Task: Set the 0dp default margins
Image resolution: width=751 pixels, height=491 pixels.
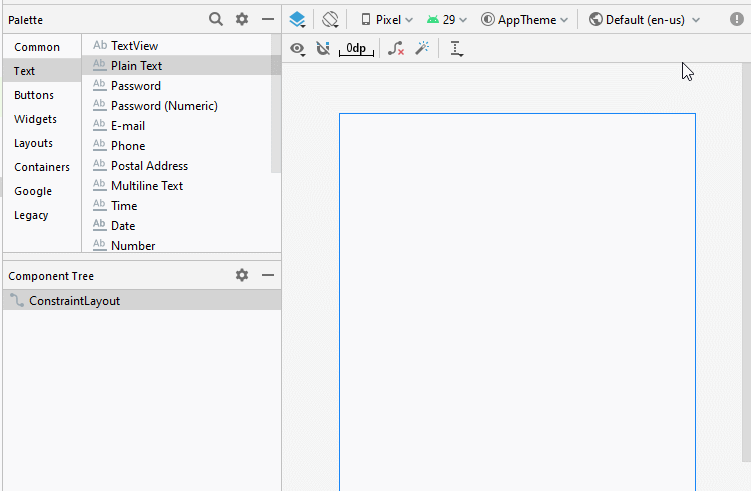Action: (356, 48)
